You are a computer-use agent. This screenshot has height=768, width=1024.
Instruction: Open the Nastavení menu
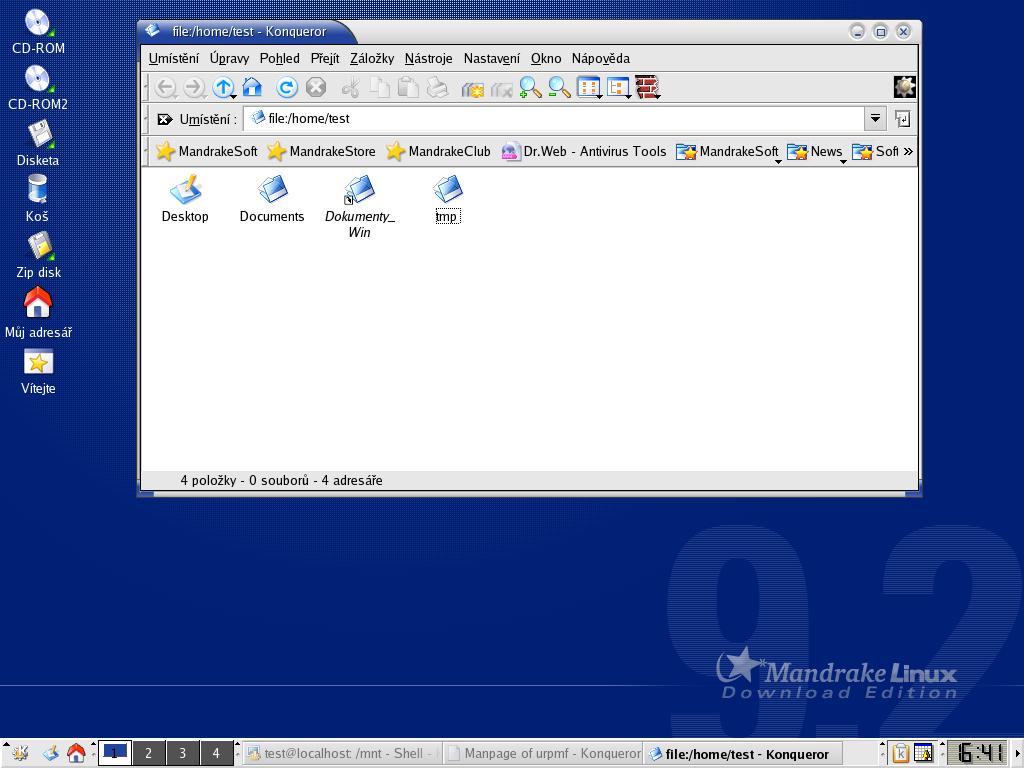(x=492, y=58)
